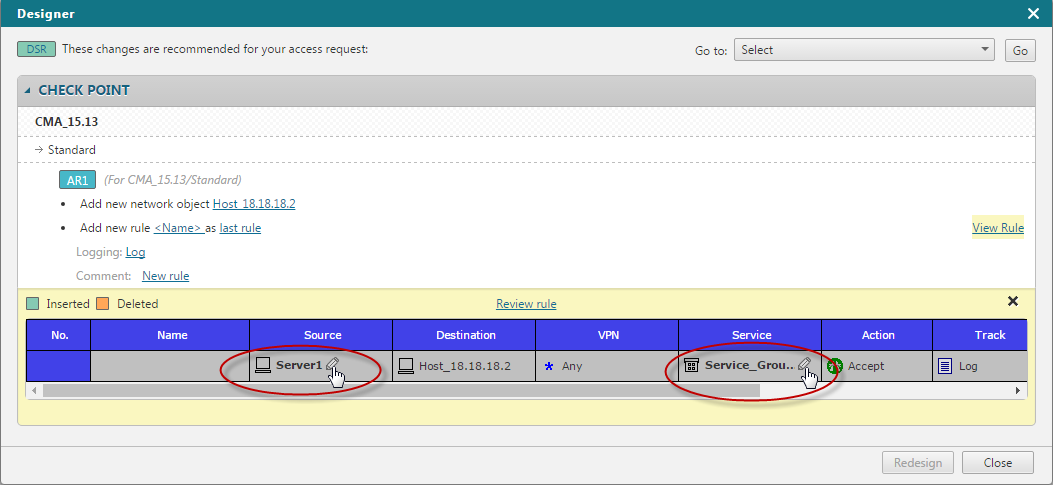
Task: Click the green Accept action icon
Action: point(835,366)
